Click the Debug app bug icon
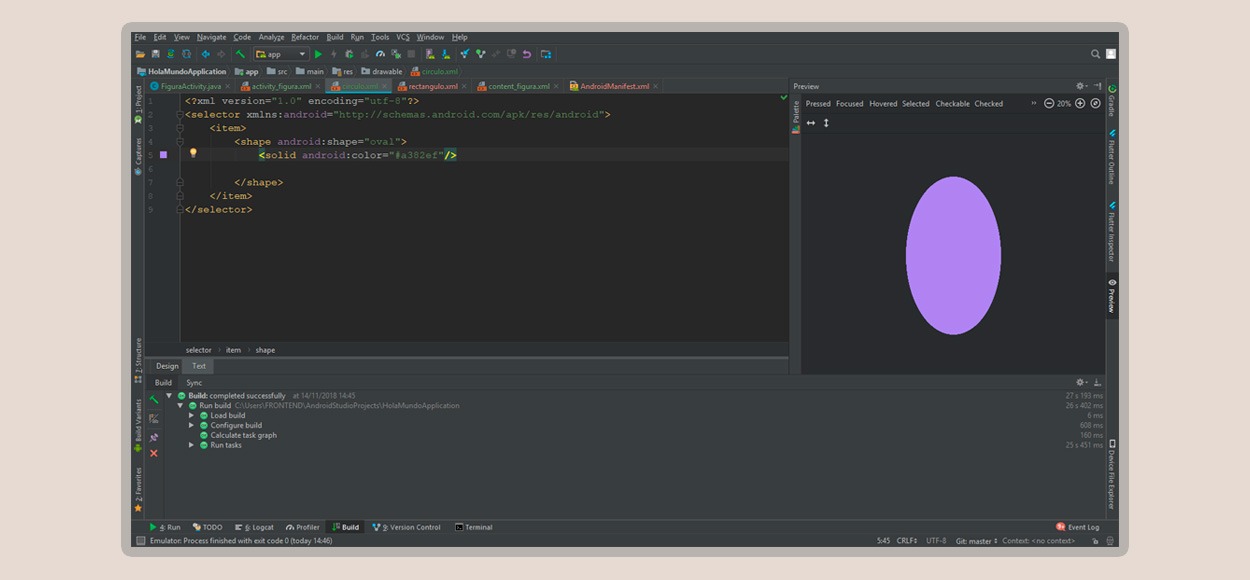Screen dimensions: 1250x580 point(349,54)
